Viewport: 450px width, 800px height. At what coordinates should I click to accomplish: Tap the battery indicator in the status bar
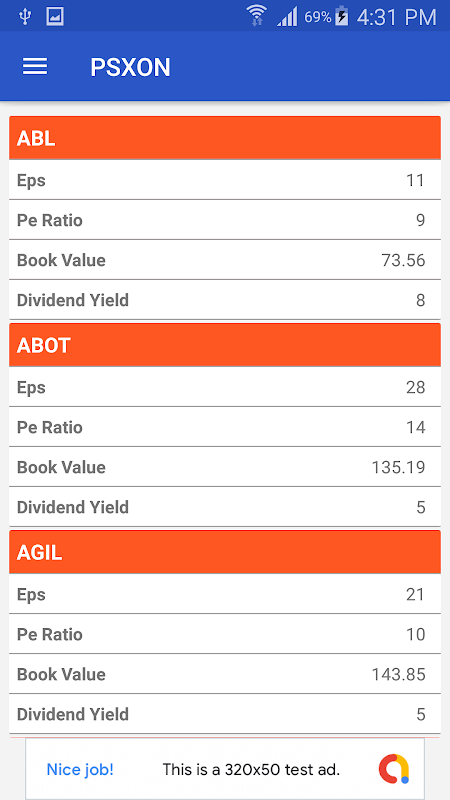[342, 16]
